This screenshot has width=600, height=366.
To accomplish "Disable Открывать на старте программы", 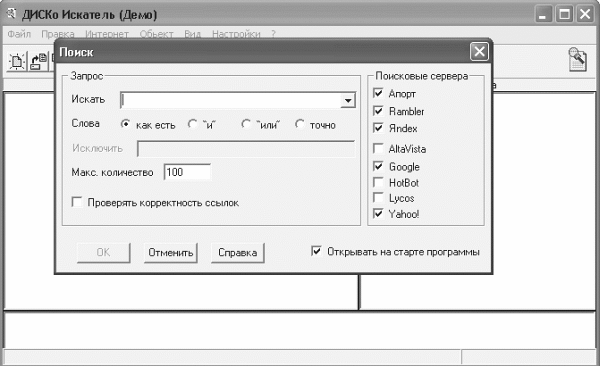I will click(316, 251).
